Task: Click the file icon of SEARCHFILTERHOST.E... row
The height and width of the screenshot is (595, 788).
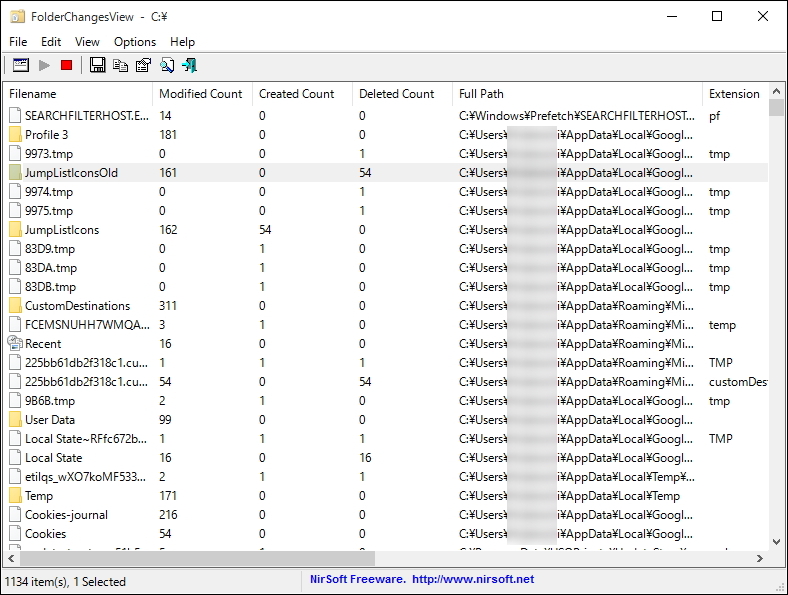Action: [16, 116]
